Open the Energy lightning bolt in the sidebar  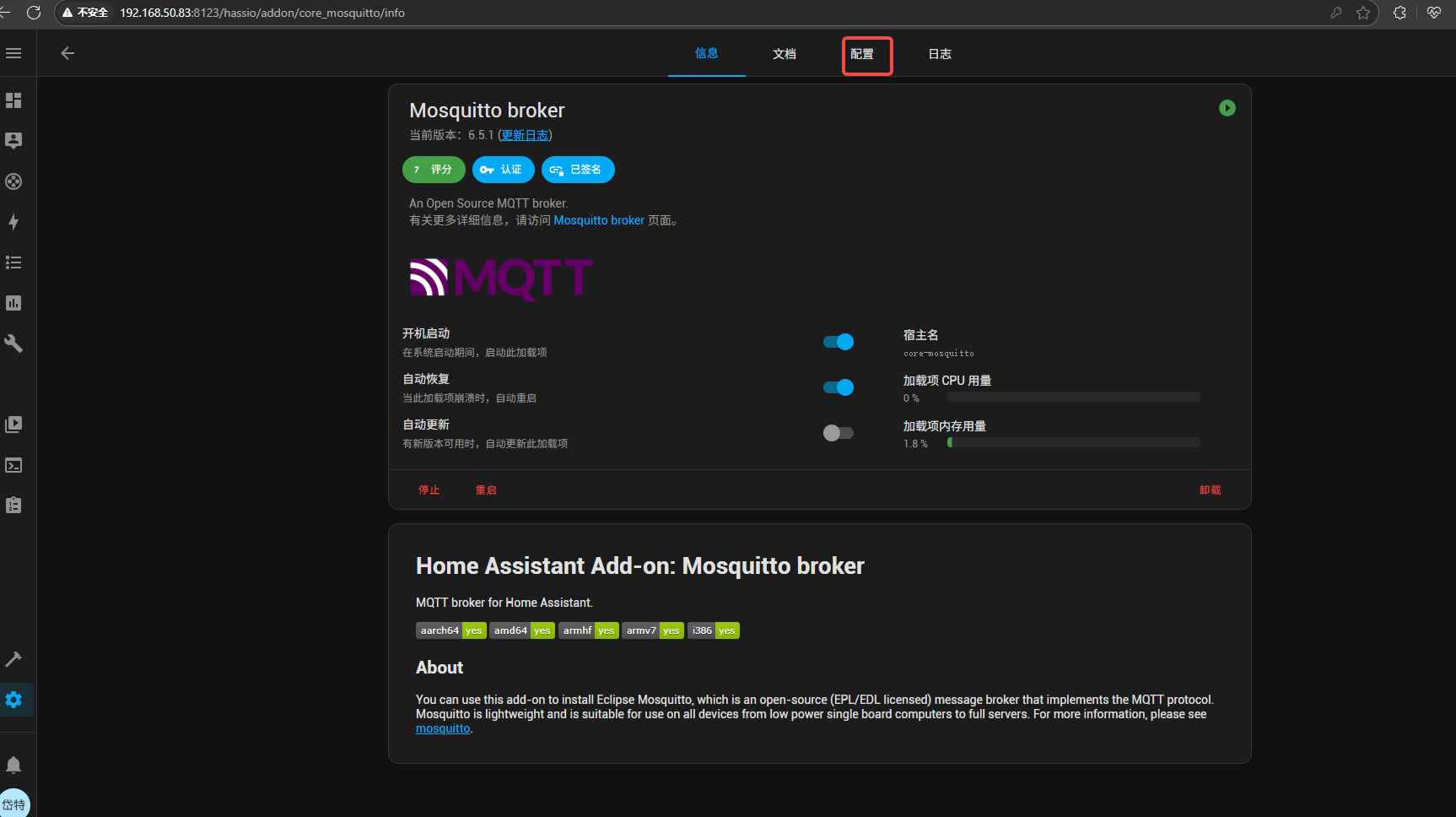(13, 222)
